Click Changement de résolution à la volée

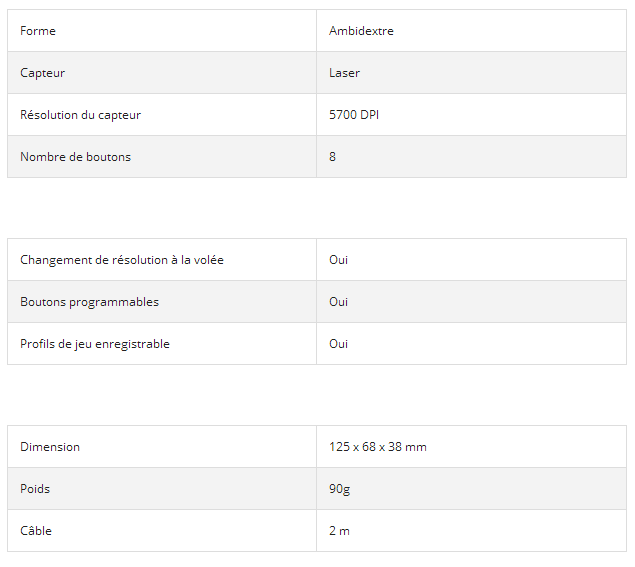click(122, 260)
